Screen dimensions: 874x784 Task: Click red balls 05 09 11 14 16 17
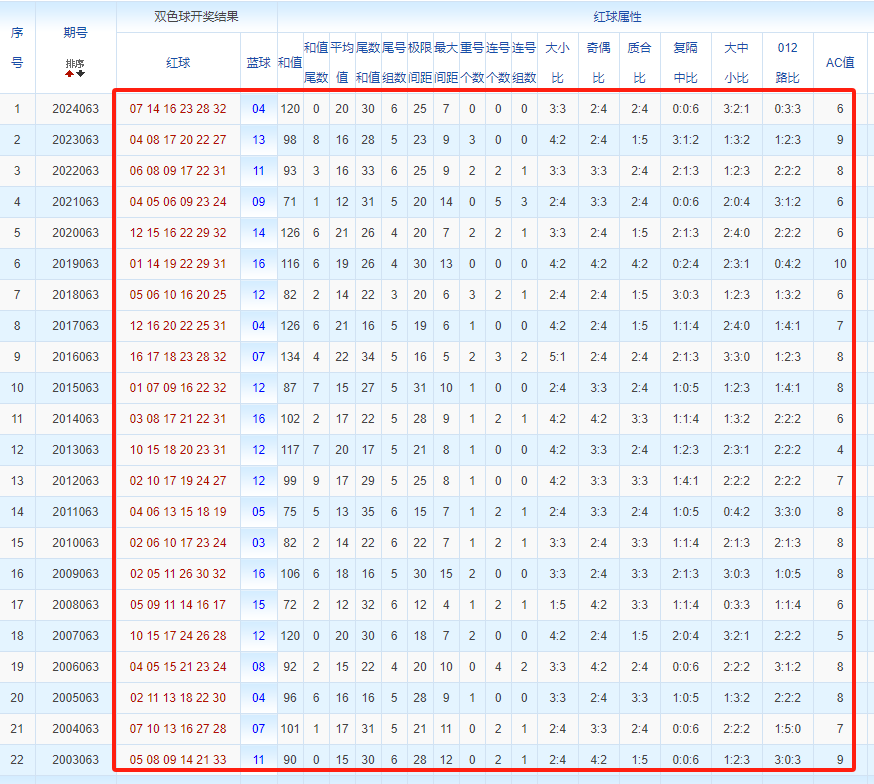tap(178, 605)
